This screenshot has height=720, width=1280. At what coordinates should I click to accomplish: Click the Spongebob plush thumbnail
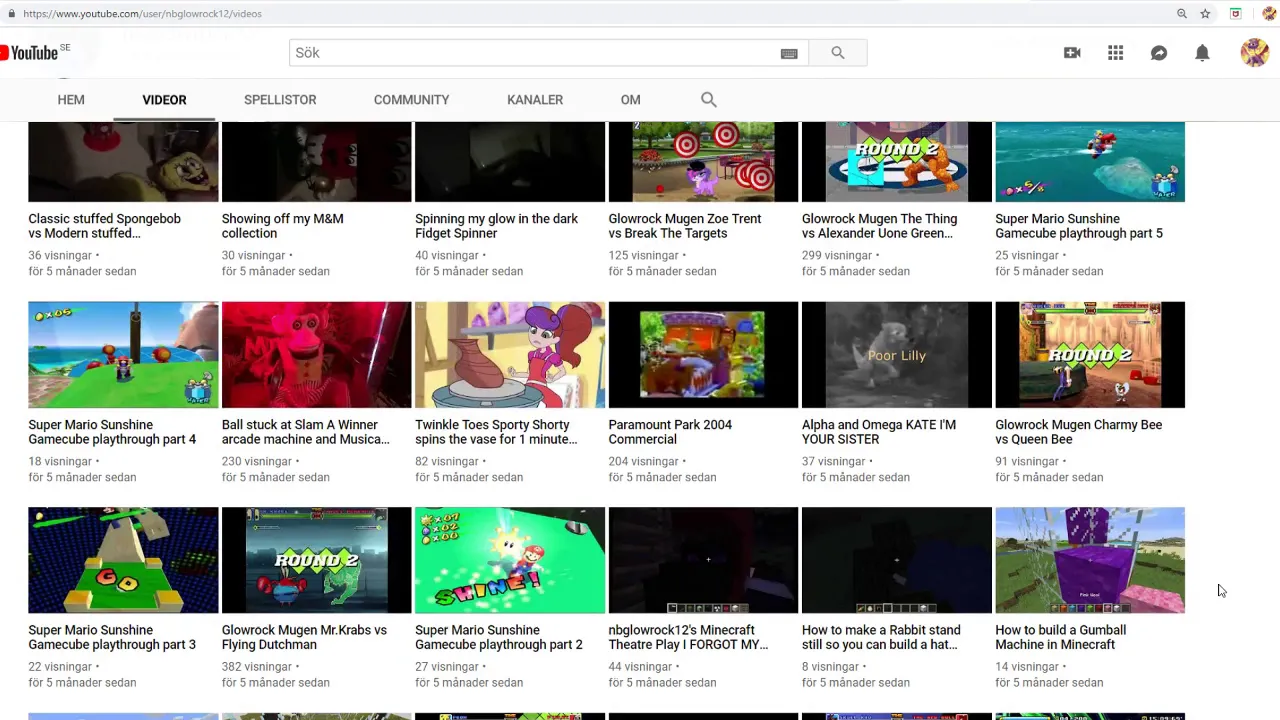click(x=123, y=162)
